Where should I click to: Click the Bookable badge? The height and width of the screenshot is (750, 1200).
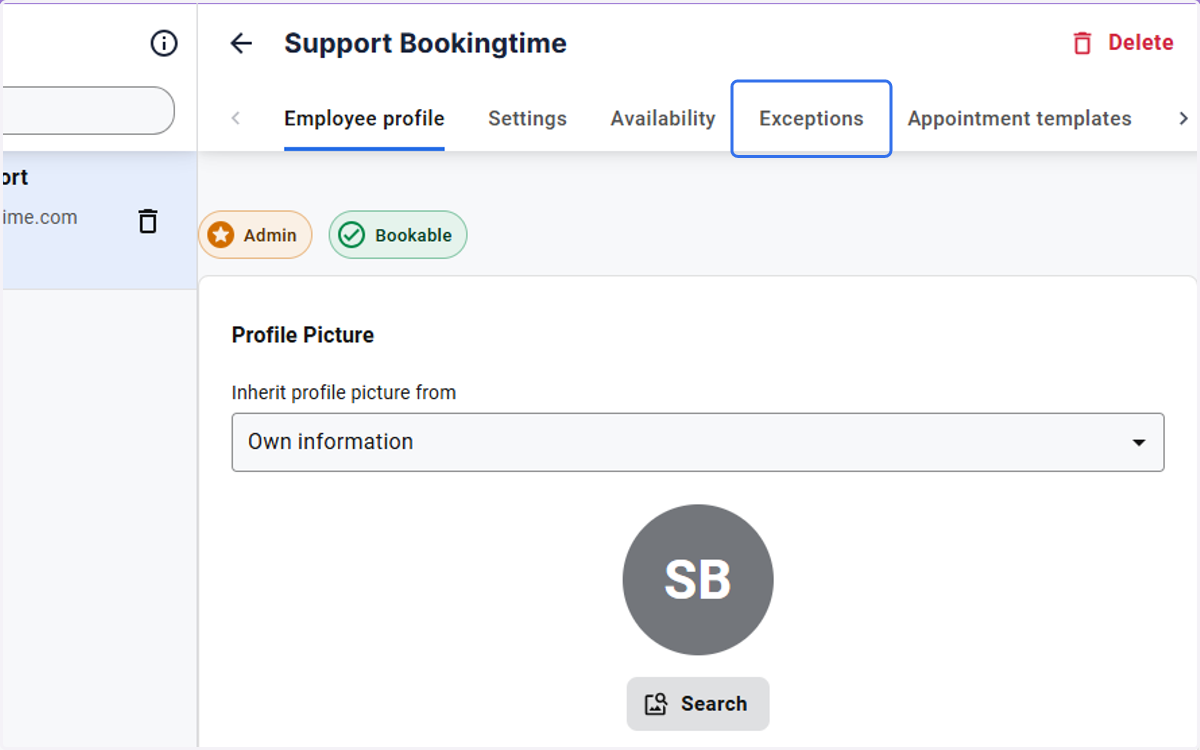pyautogui.click(x=398, y=235)
